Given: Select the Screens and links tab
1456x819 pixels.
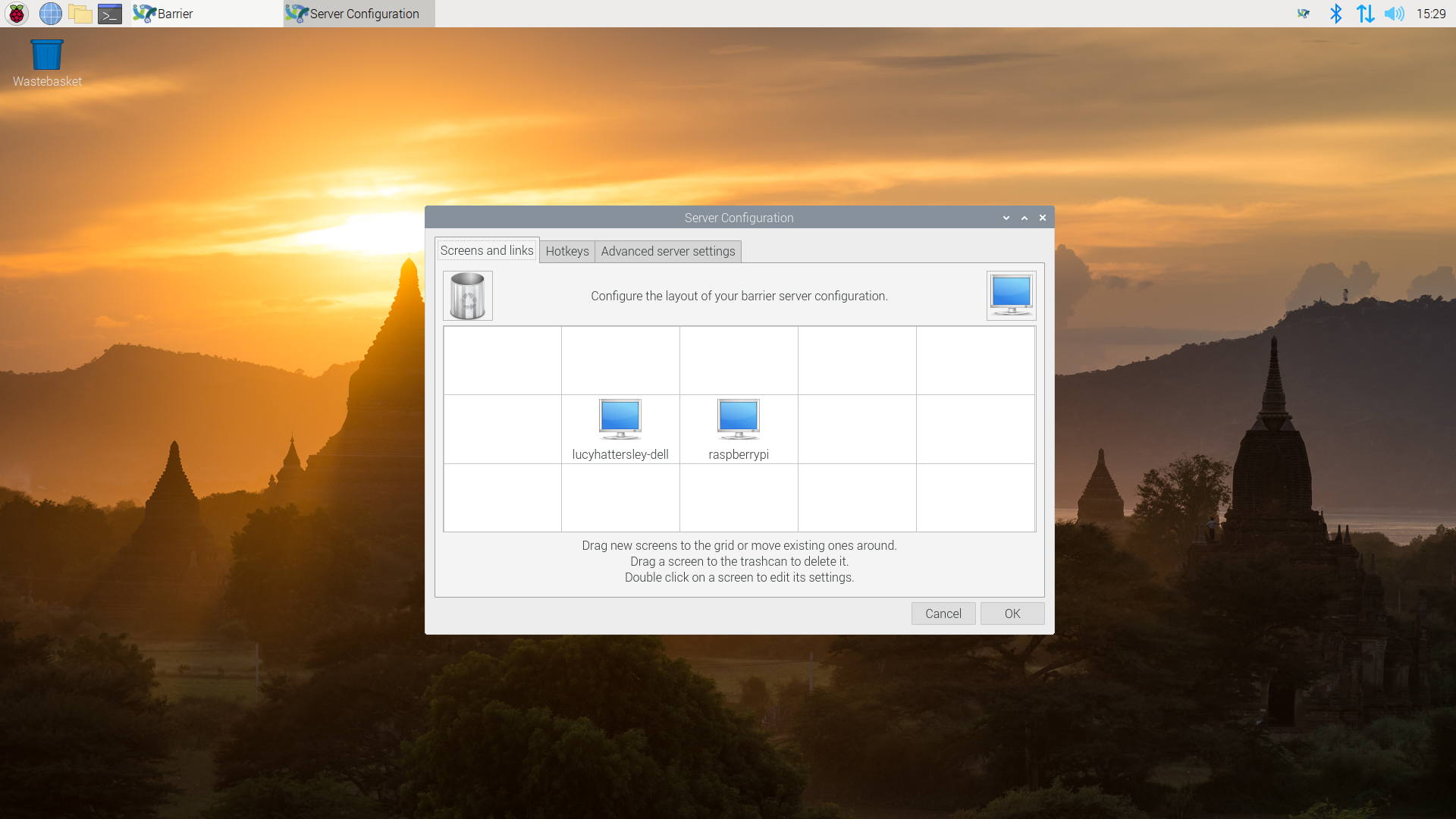Looking at the screenshot, I should coord(487,250).
